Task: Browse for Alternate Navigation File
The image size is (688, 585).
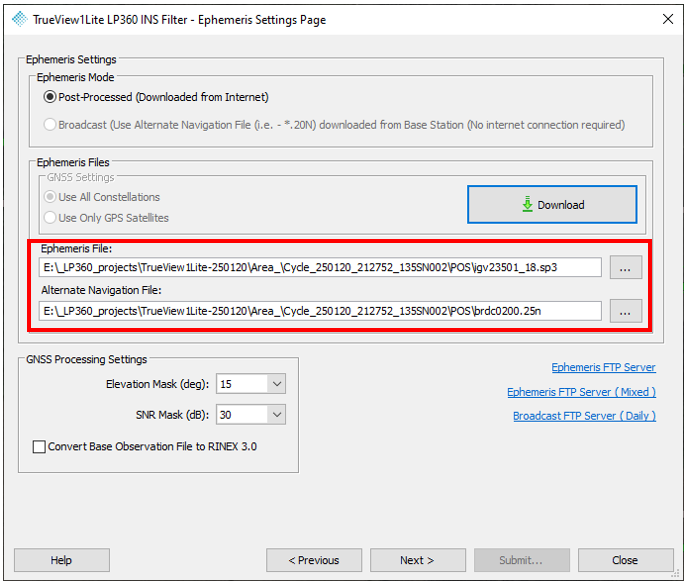Action: pos(625,311)
